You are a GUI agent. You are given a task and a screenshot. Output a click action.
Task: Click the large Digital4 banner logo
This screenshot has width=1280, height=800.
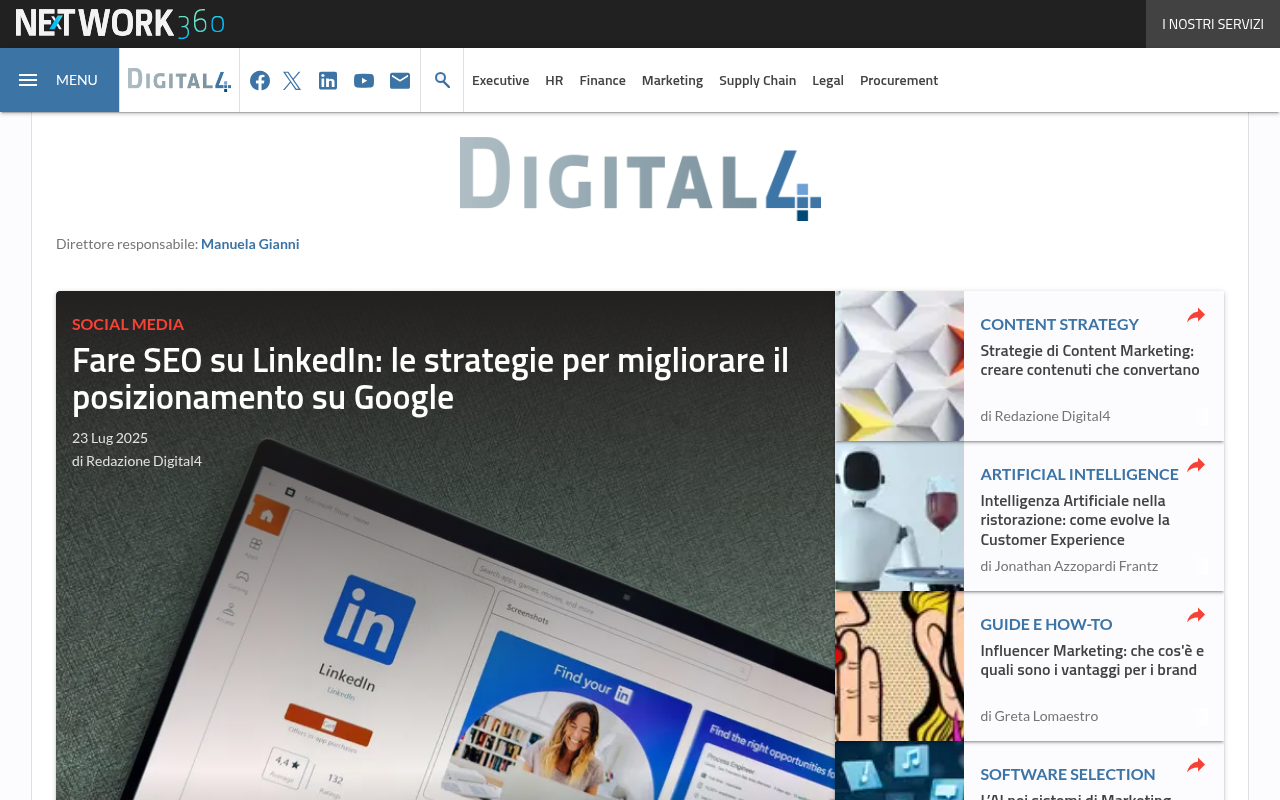point(640,178)
